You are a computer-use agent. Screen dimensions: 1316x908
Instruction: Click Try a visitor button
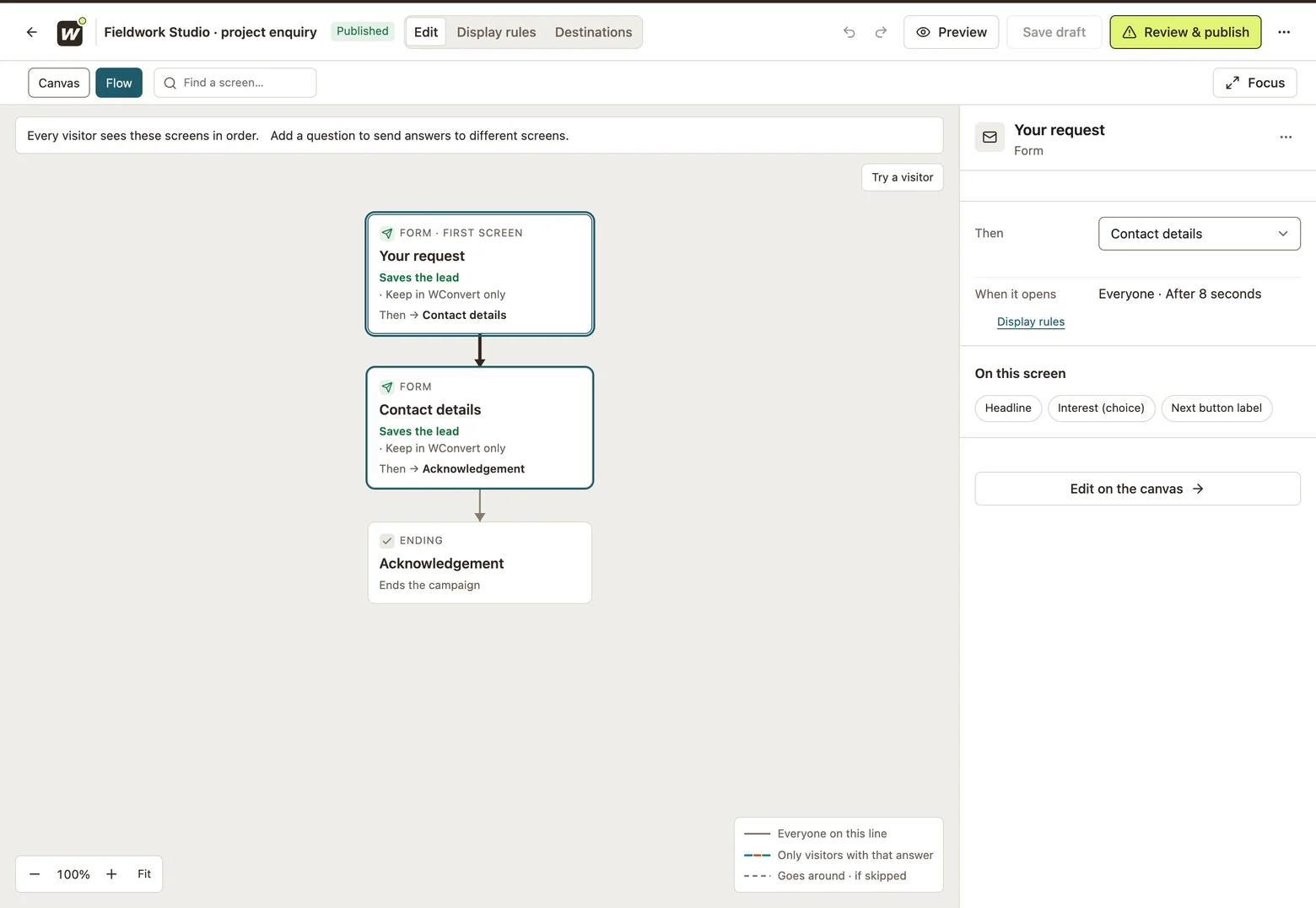[x=902, y=177]
